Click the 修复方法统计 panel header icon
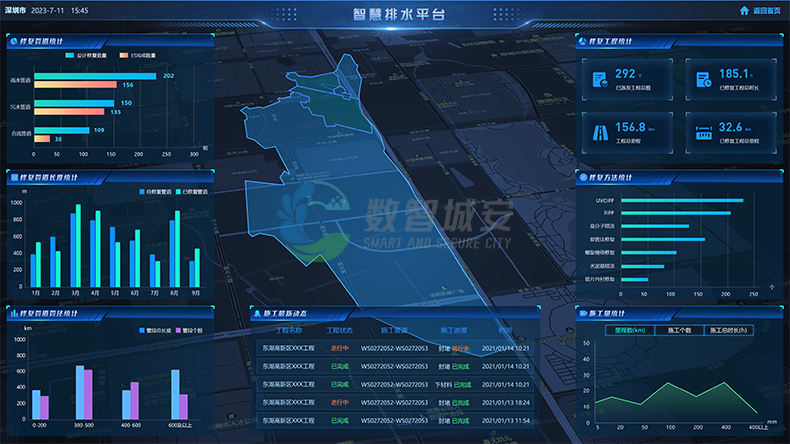This screenshot has width=790, height=444. pyautogui.click(x=584, y=177)
